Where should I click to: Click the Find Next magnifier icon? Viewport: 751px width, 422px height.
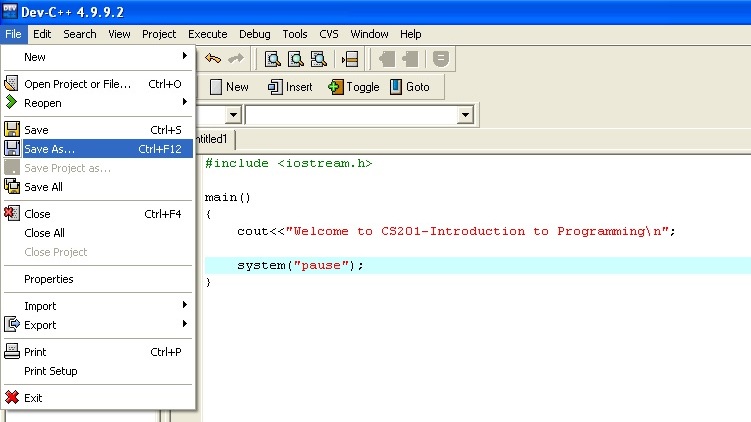(319, 59)
